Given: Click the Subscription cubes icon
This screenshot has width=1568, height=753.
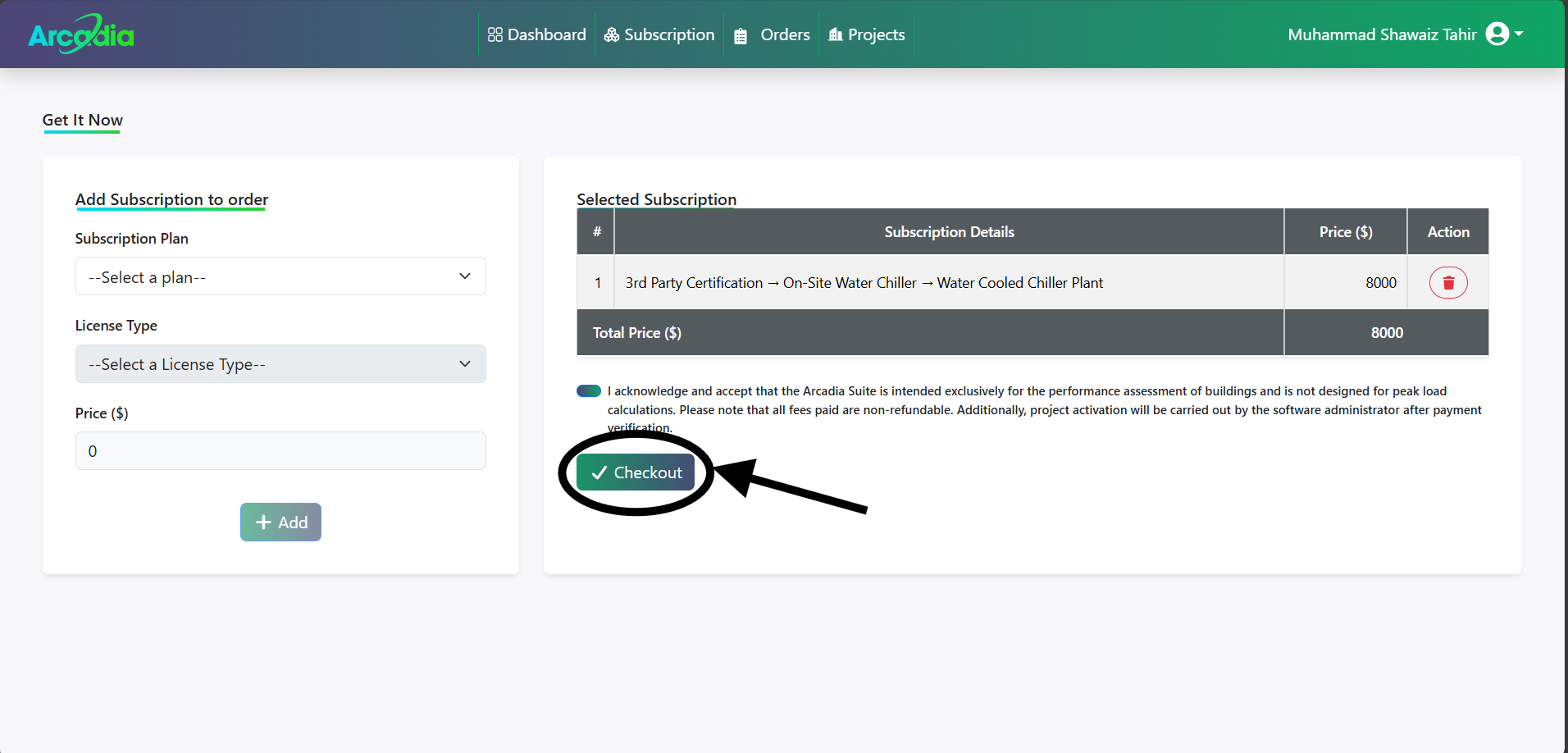Looking at the screenshot, I should pos(612,34).
